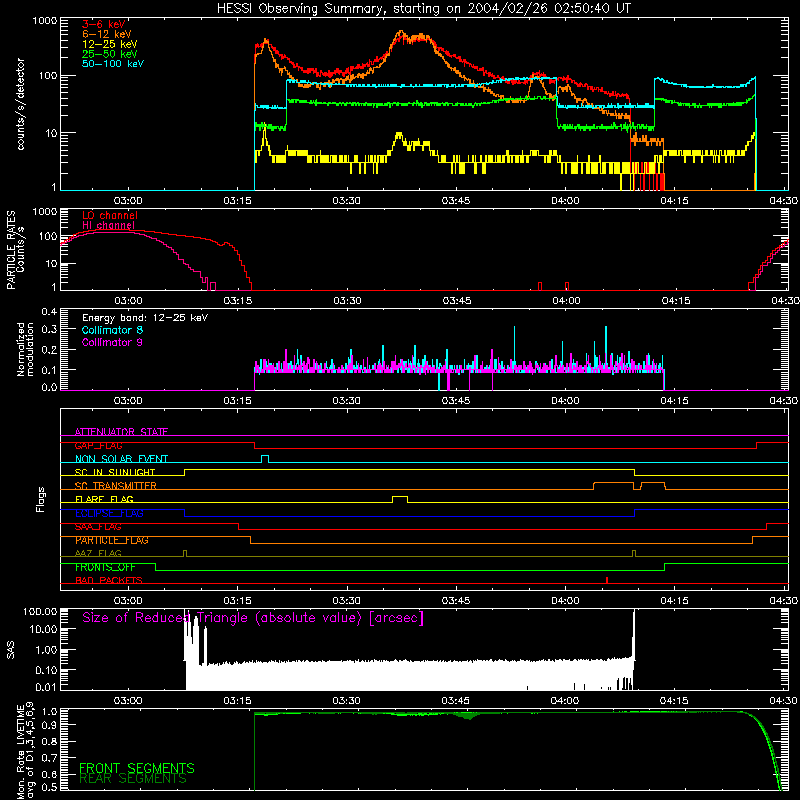The image size is (800, 800).
Task: Click the short pulse on the NON_SOLAR_EVENT line
Action: (265, 458)
